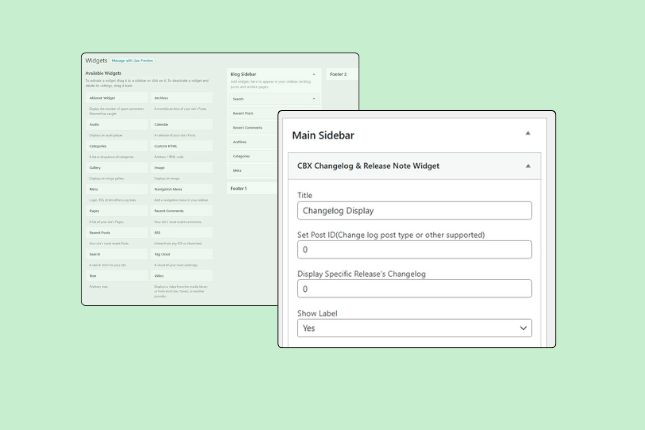Click the Widgets page heading
The height and width of the screenshot is (430, 645).
pos(96,60)
